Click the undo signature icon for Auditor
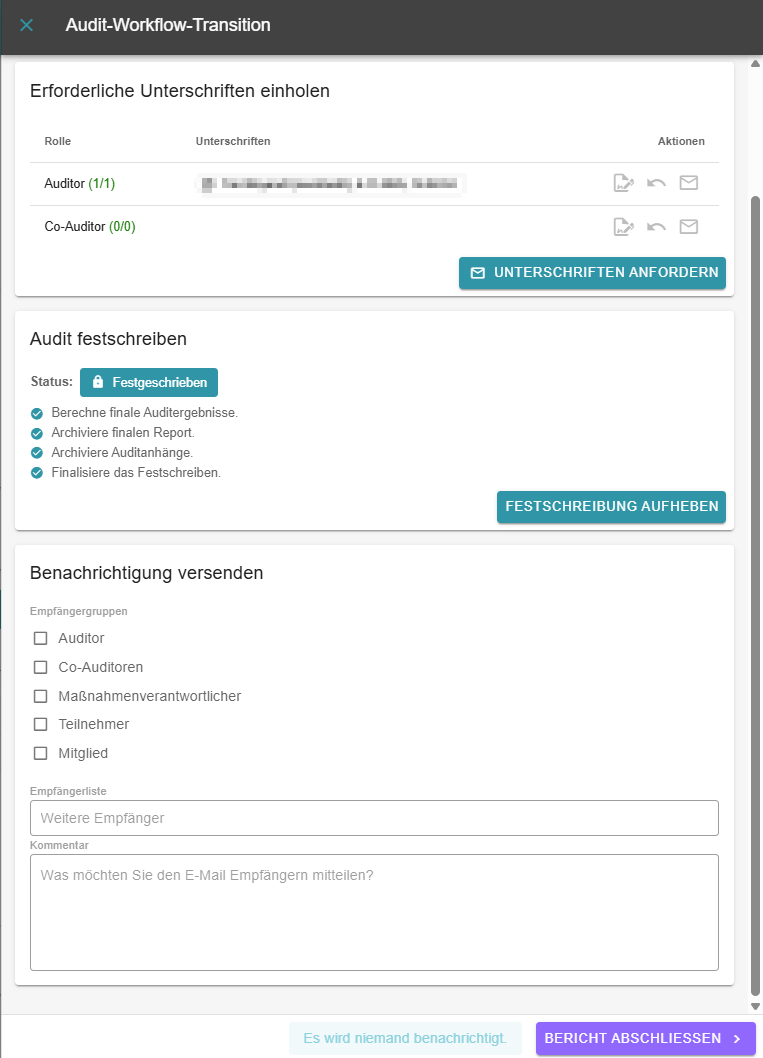Viewport: 763px width, 1058px height. (x=656, y=183)
